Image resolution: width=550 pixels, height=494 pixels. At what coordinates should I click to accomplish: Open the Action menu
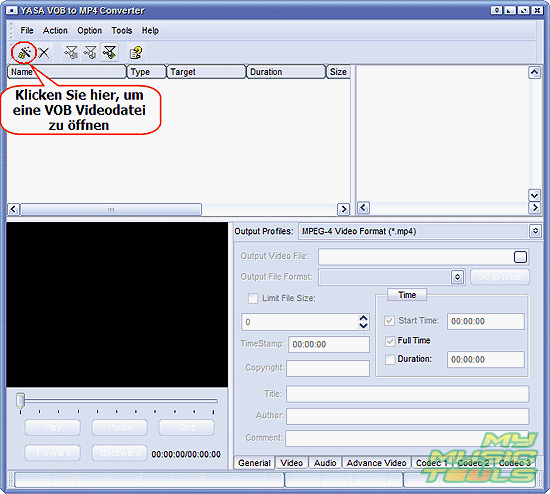coord(55,31)
